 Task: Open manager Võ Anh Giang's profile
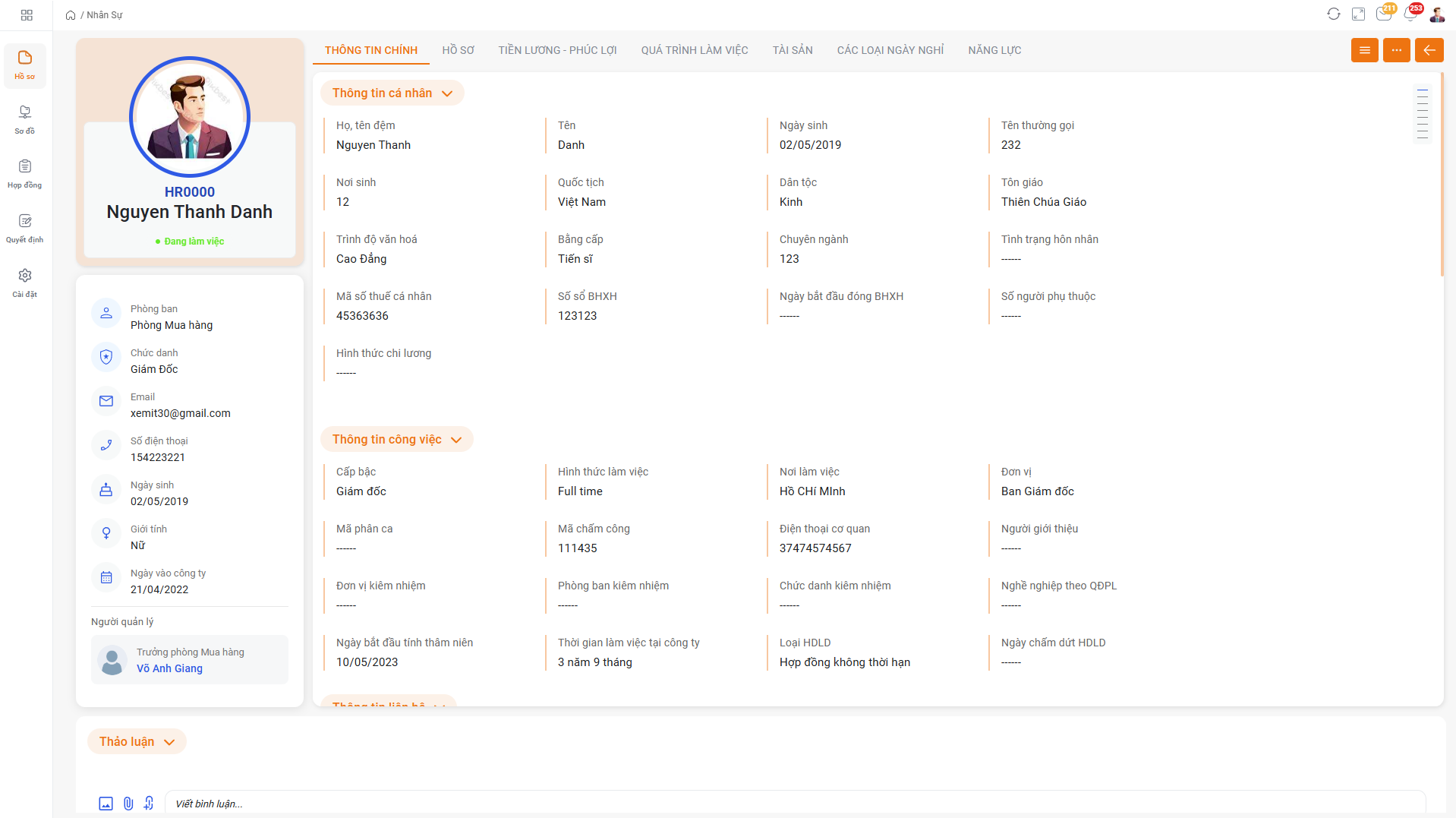(x=169, y=668)
